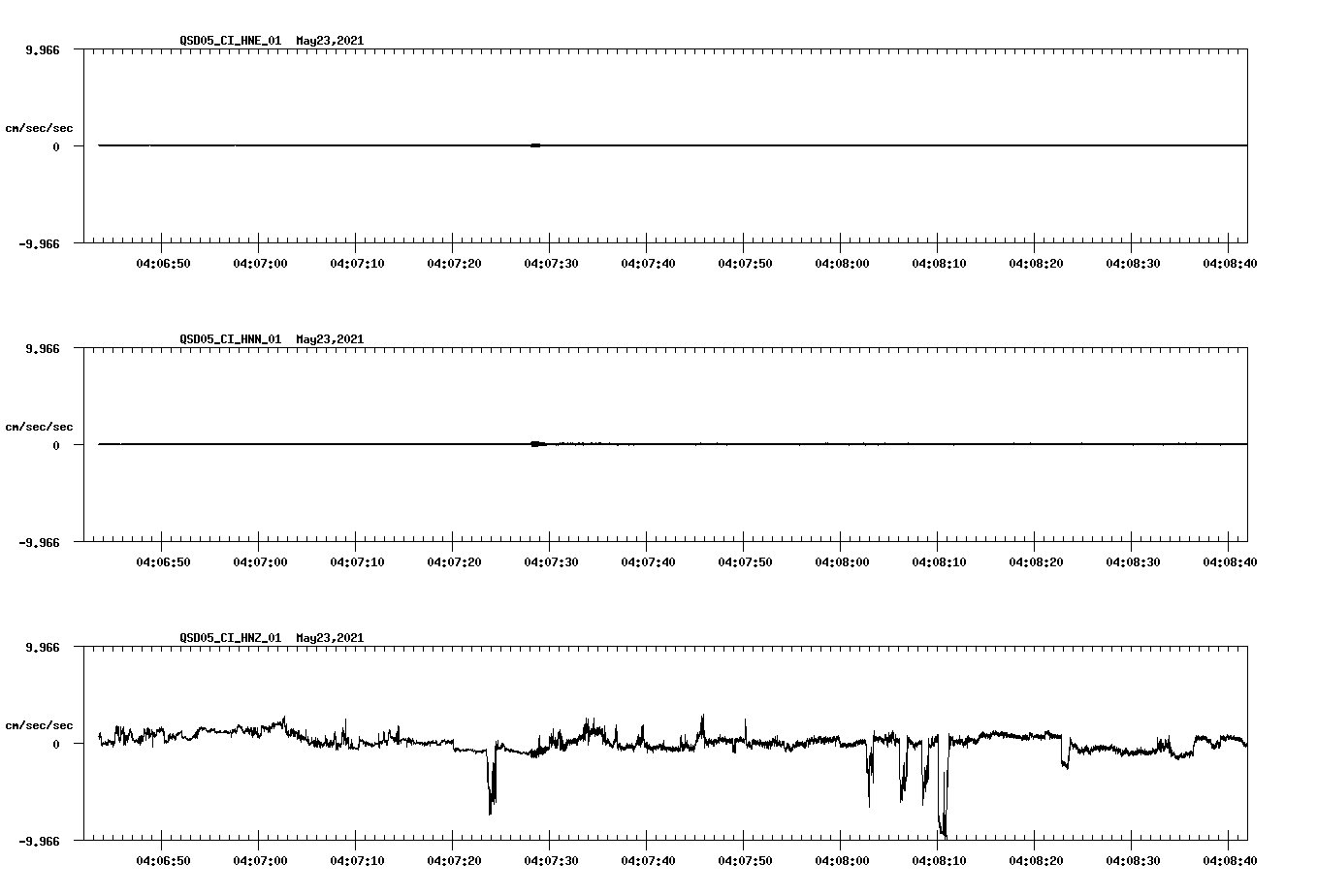Select the 9.966 upper limit on HNN axis

[42, 348]
